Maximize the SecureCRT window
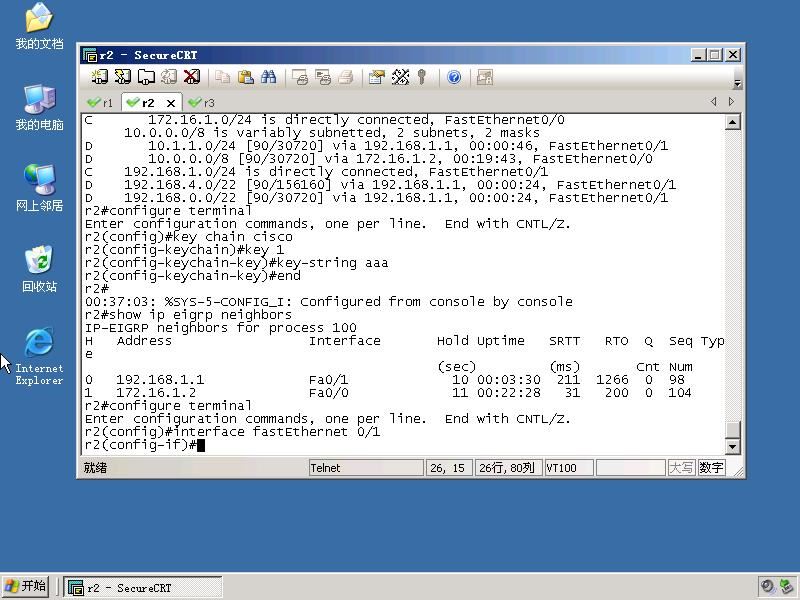Screen dimensions: 800x600 coord(715,55)
